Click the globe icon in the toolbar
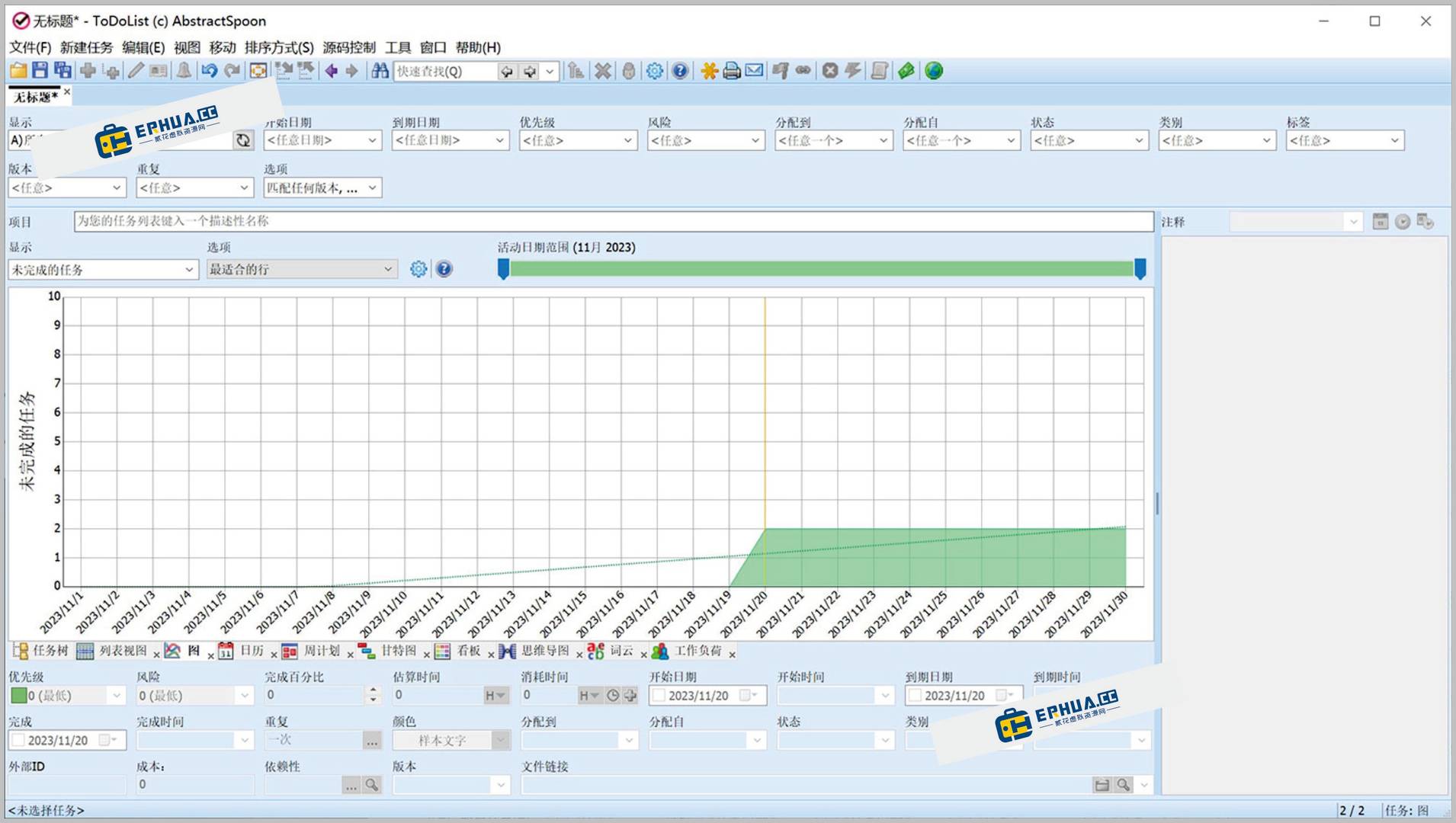This screenshot has width=1456, height=823. (x=933, y=71)
